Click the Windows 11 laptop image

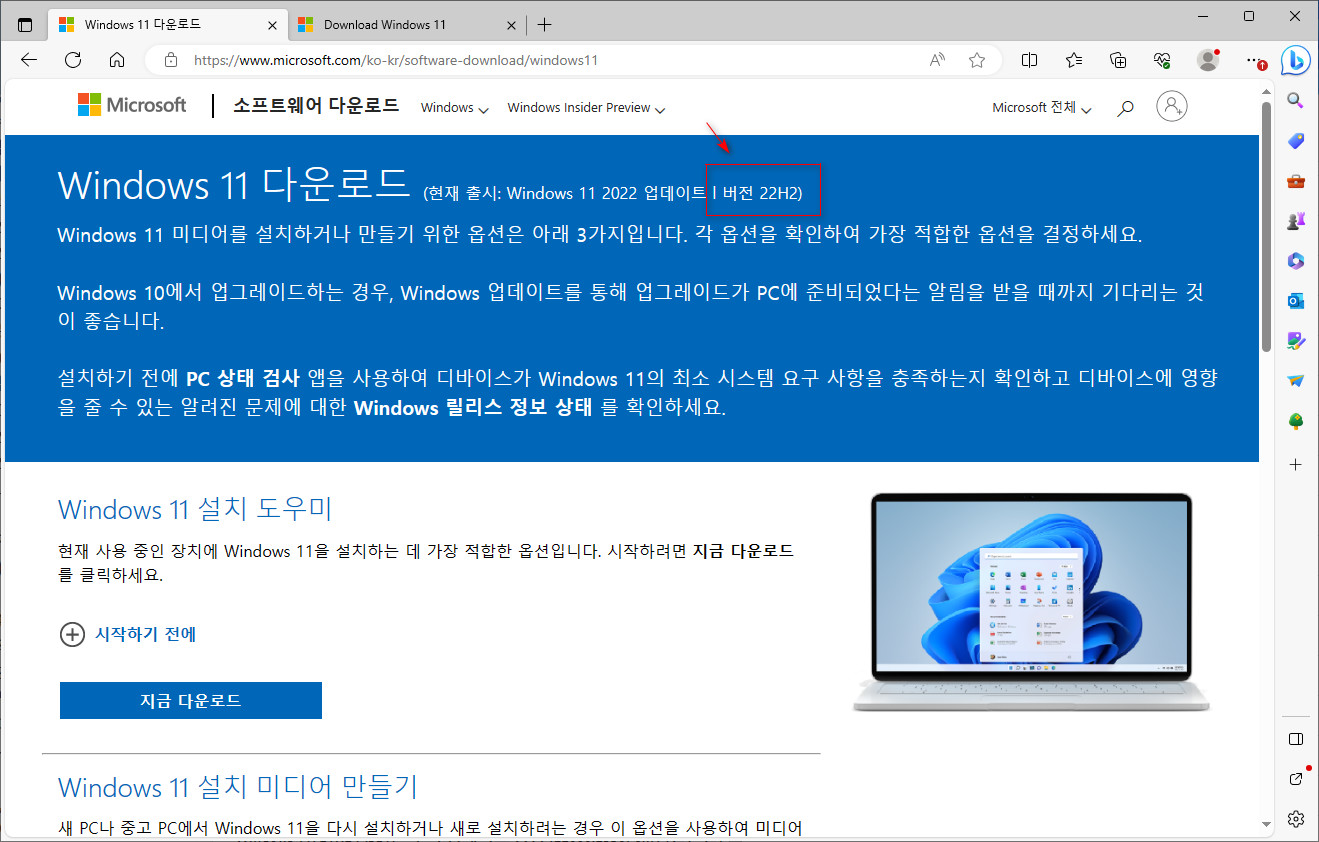(x=1031, y=602)
